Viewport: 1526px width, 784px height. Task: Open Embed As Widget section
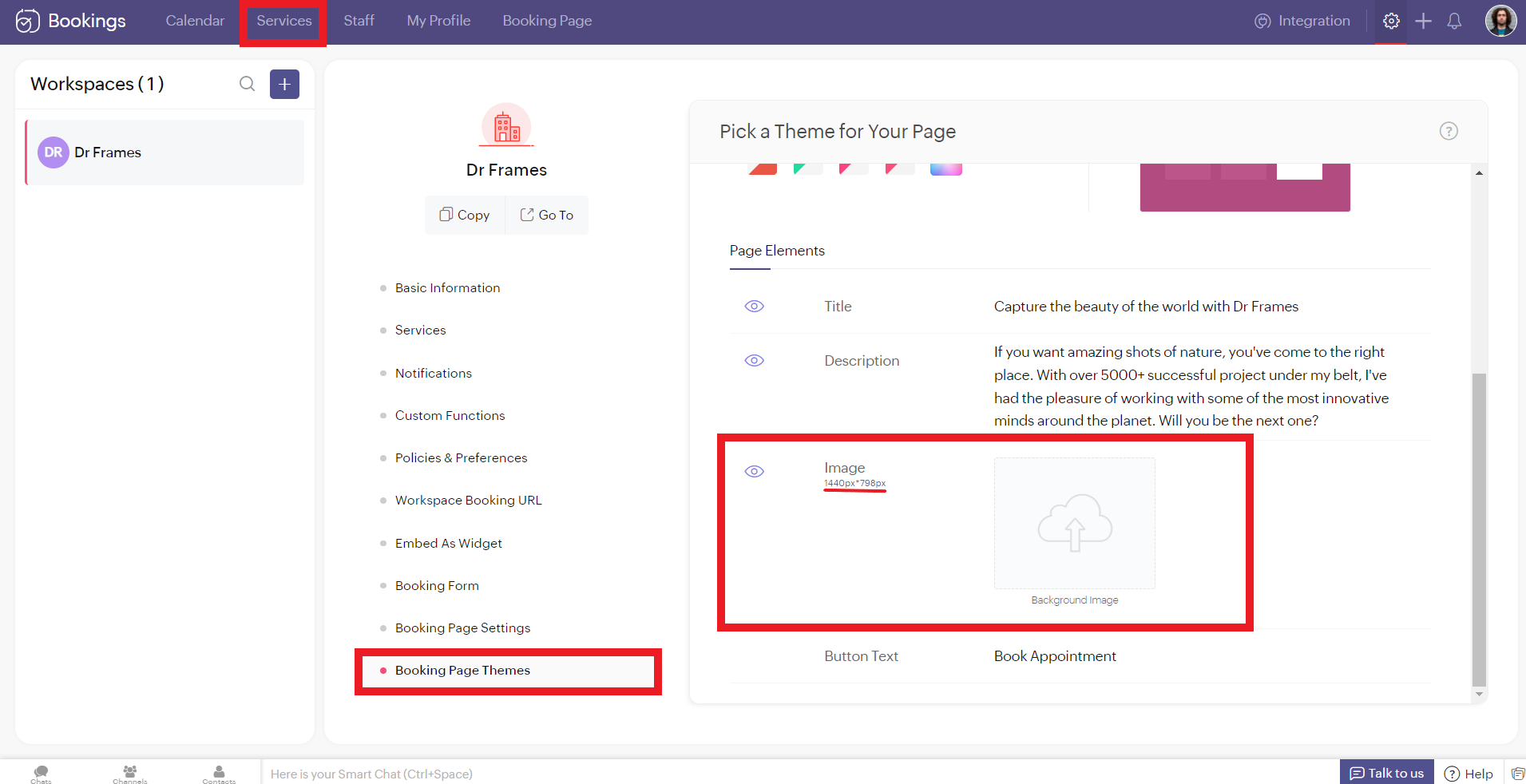coord(448,543)
